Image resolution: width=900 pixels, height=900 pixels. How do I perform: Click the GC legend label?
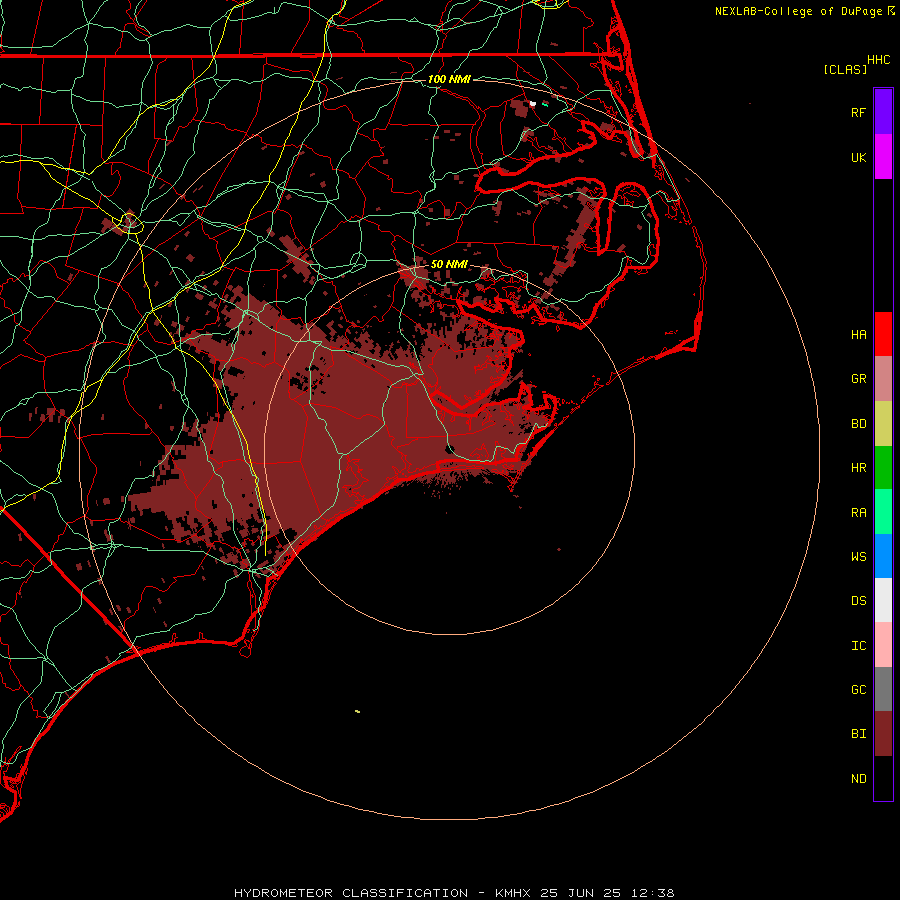[858, 689]
